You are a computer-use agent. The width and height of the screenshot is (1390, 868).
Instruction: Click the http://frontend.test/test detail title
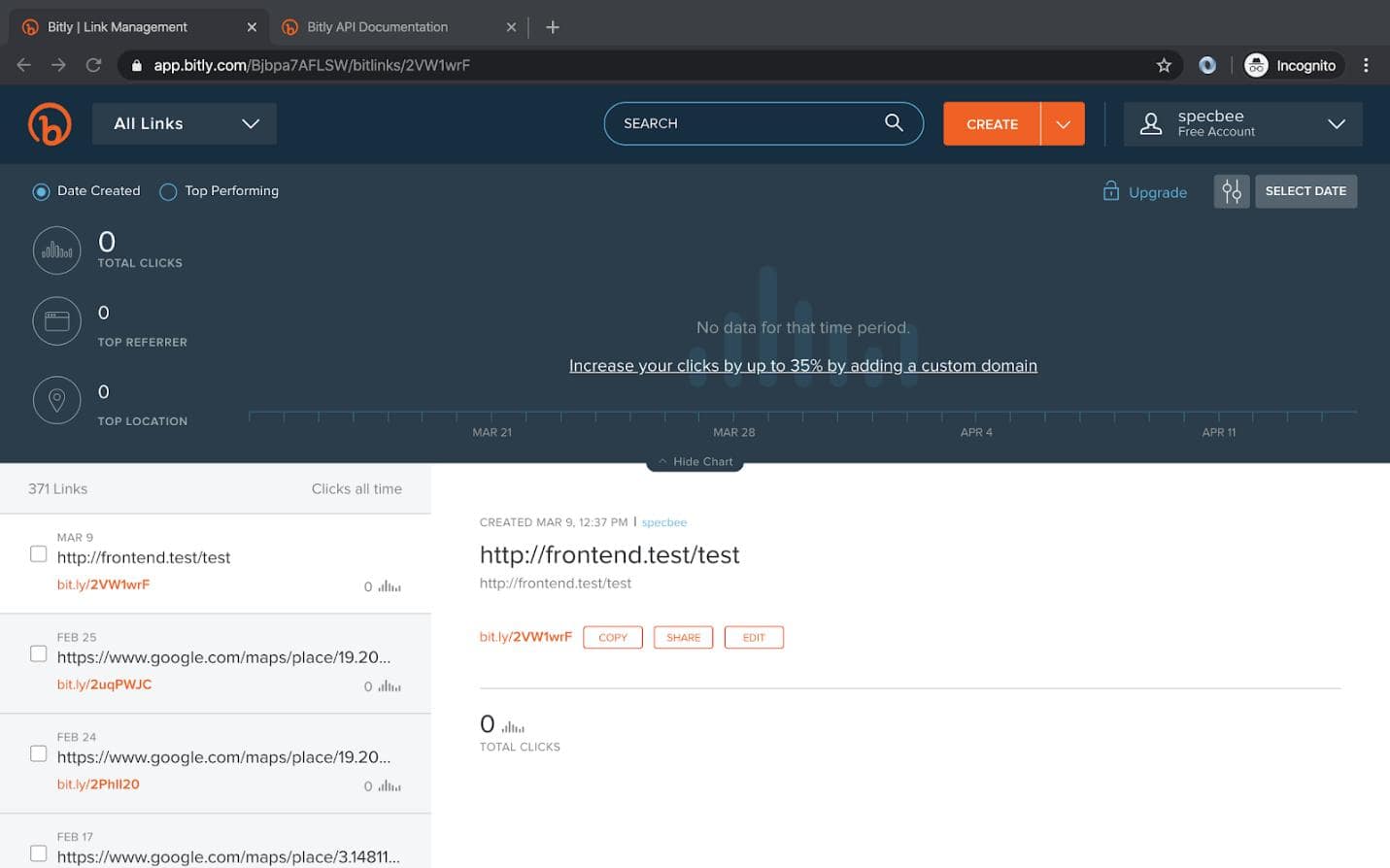tap(609, 554)
